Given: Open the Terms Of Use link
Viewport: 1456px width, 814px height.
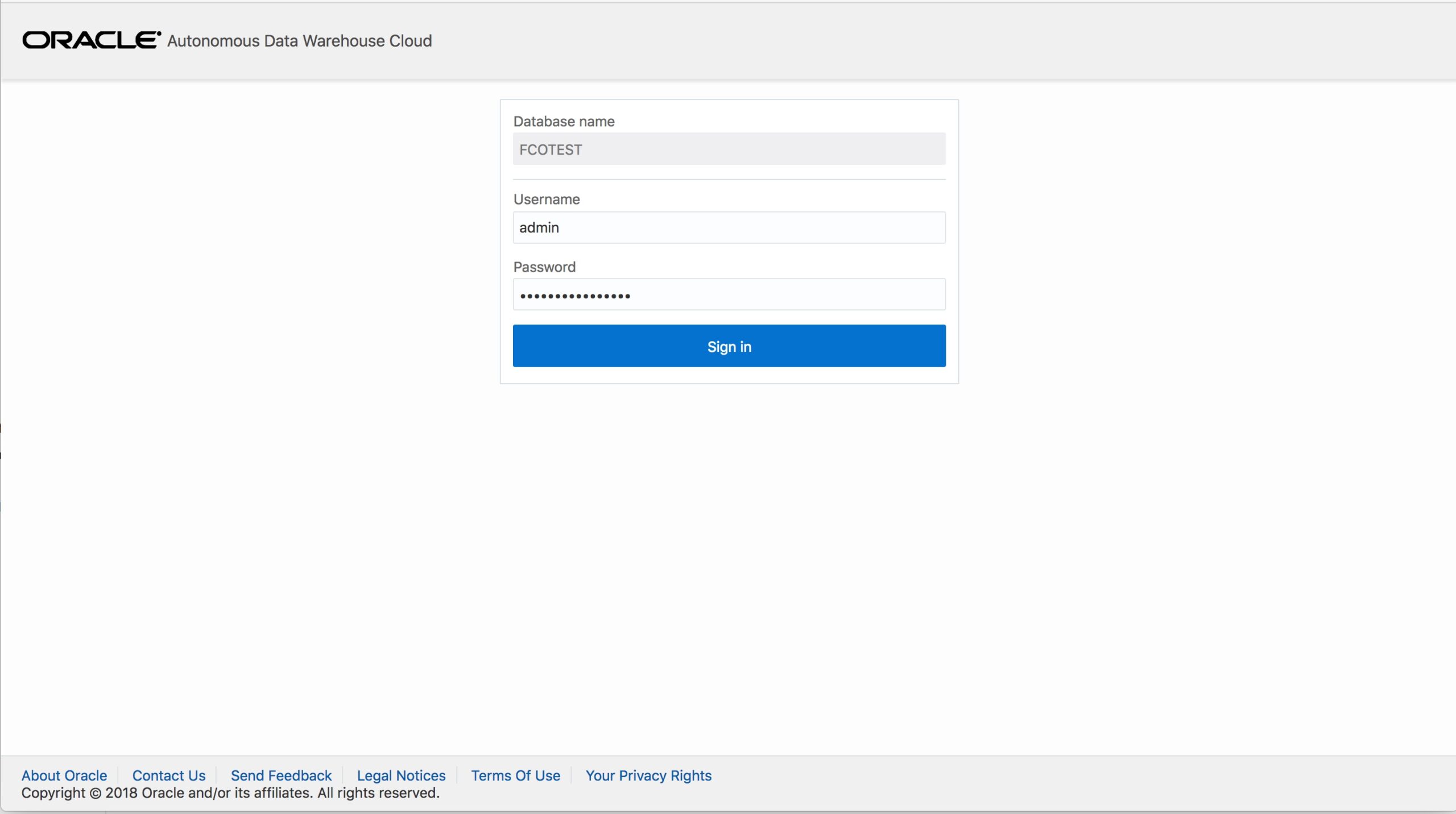Looking at the screenshot, I should [515, 775].
